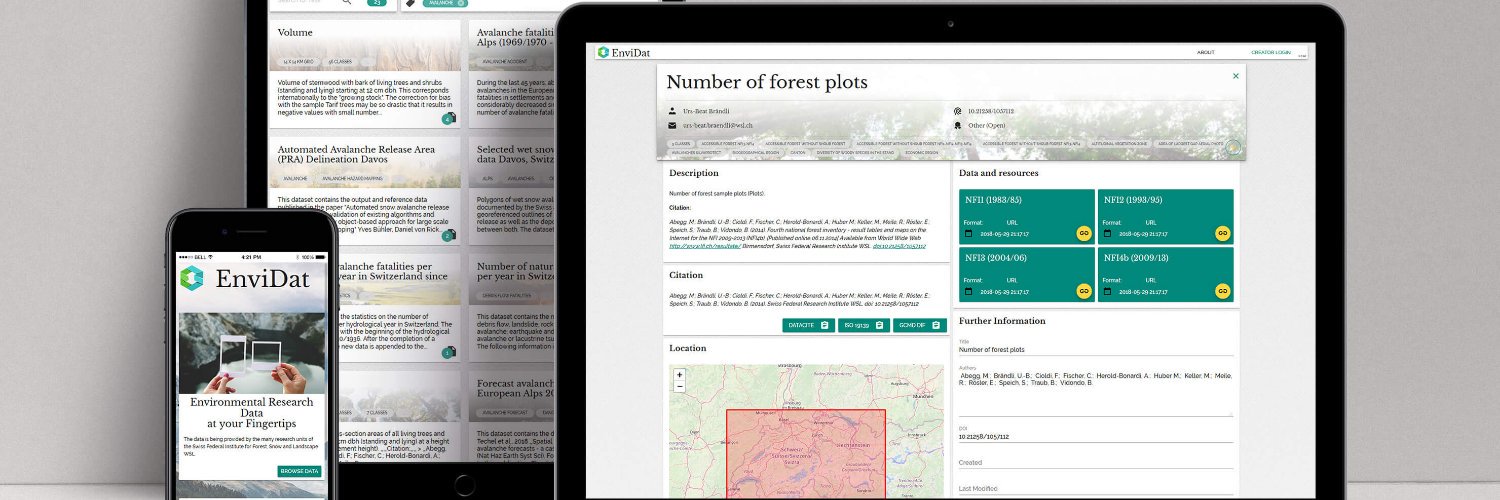Click the EnviDat hexagon logo on laptop screen

(x=603, y=52)
